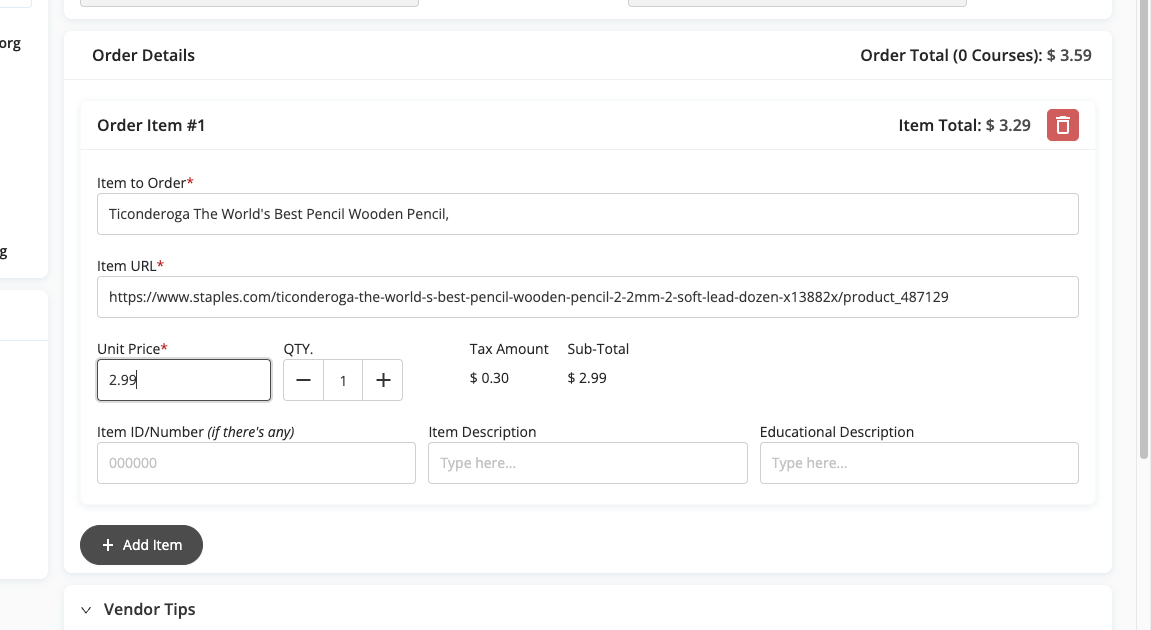The image size is (1151, 630).
Task: Delete Order Item #1 with trash icon
Action: [1062, 125]
